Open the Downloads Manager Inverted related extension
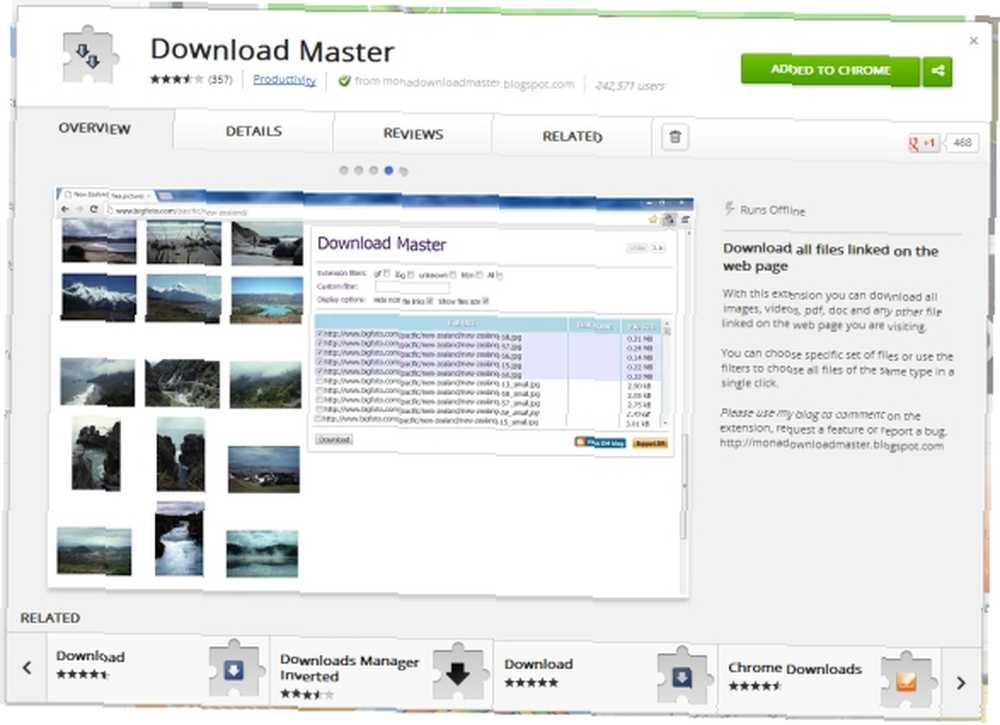The image size is (1000, 725). click(381, 673)
